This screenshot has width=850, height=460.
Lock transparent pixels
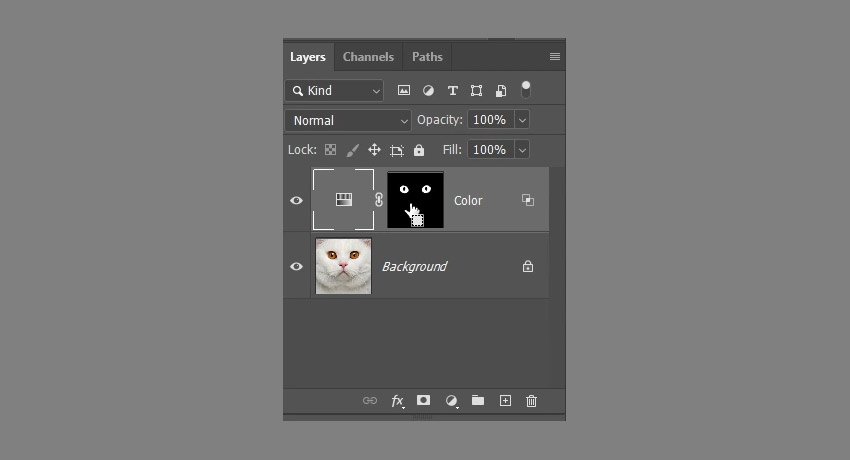coord(330,150)
